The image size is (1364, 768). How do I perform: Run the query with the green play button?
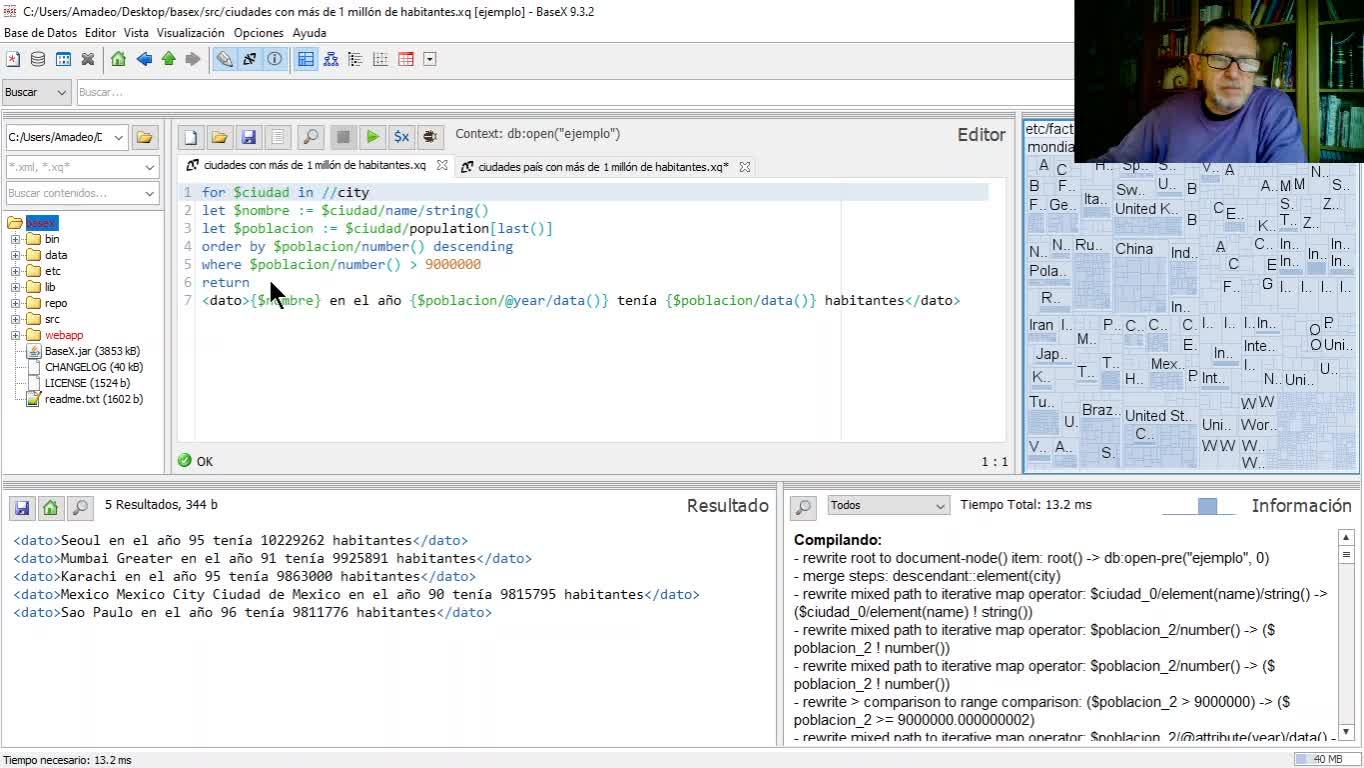[x=372, y=137]
